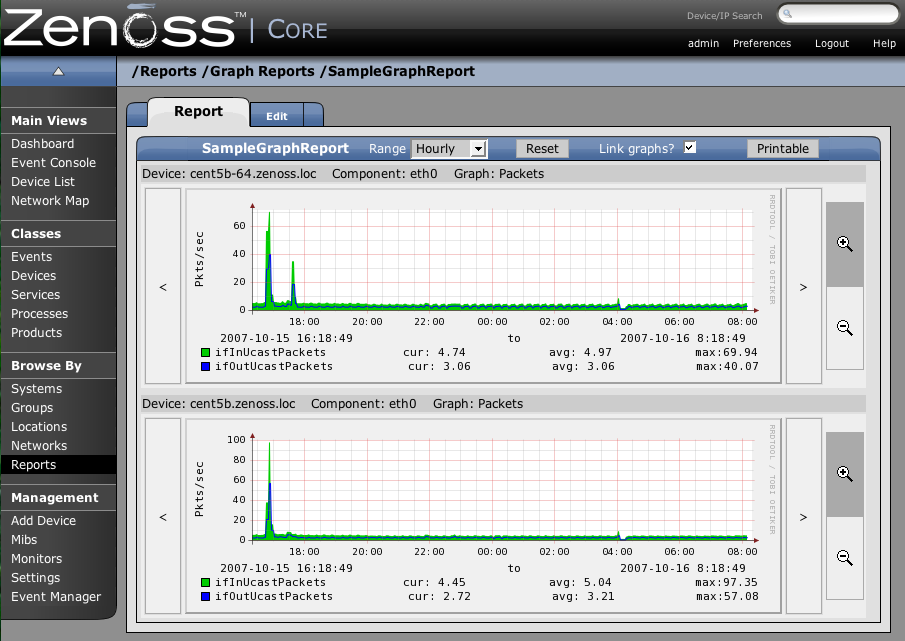Open Settings under Management
The width and height of the screenshot is (905, 641).
click(x=35, y=578)
